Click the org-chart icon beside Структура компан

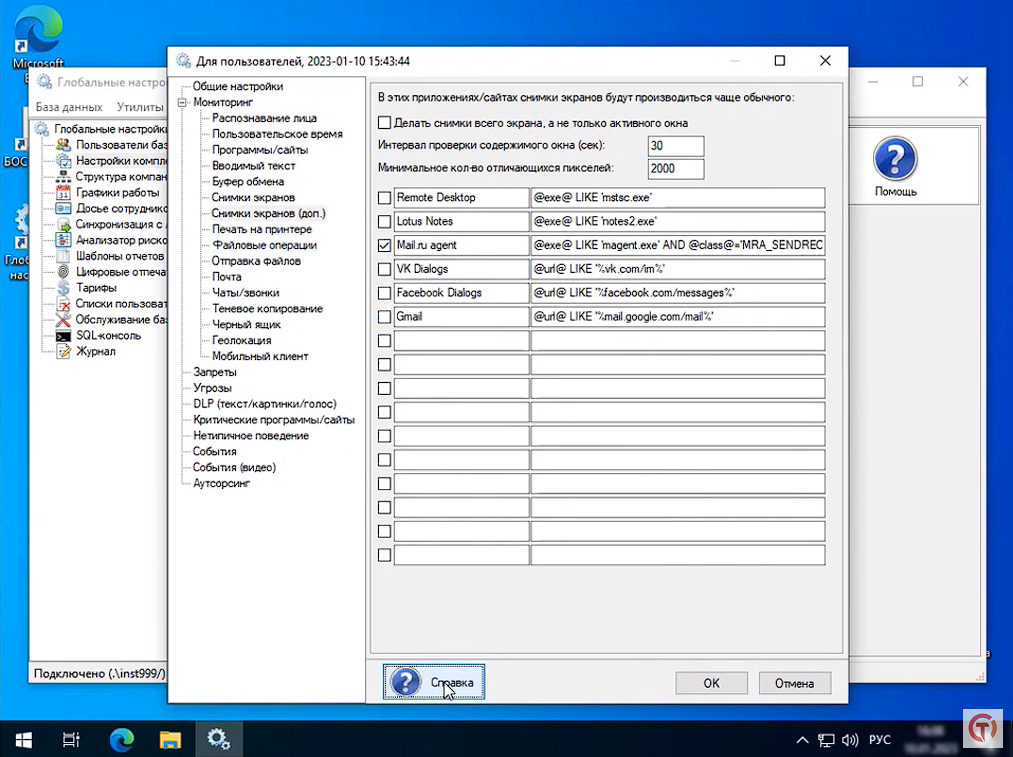pyautogui.click(x=63, y=176)
